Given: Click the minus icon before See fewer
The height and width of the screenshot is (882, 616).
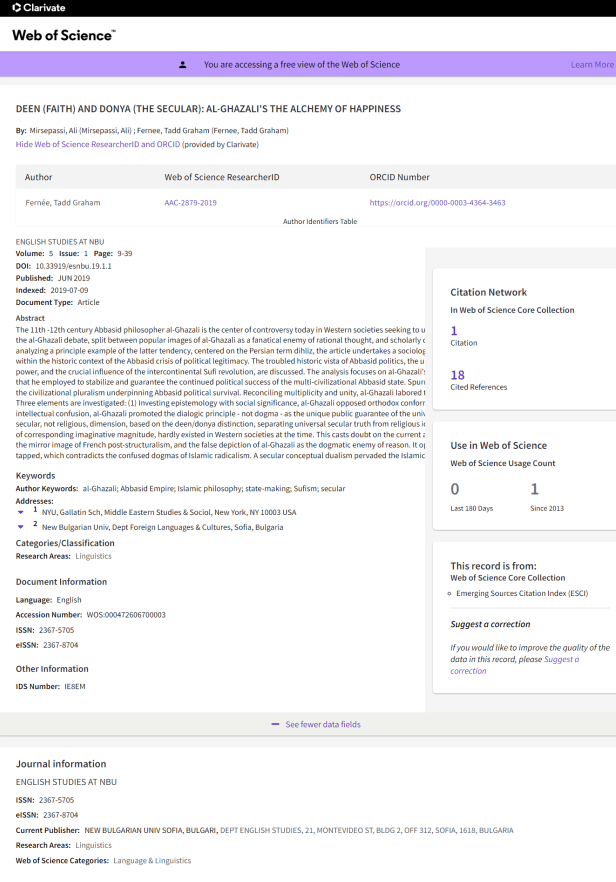Looking at the screenshot, I should point(275,724).
